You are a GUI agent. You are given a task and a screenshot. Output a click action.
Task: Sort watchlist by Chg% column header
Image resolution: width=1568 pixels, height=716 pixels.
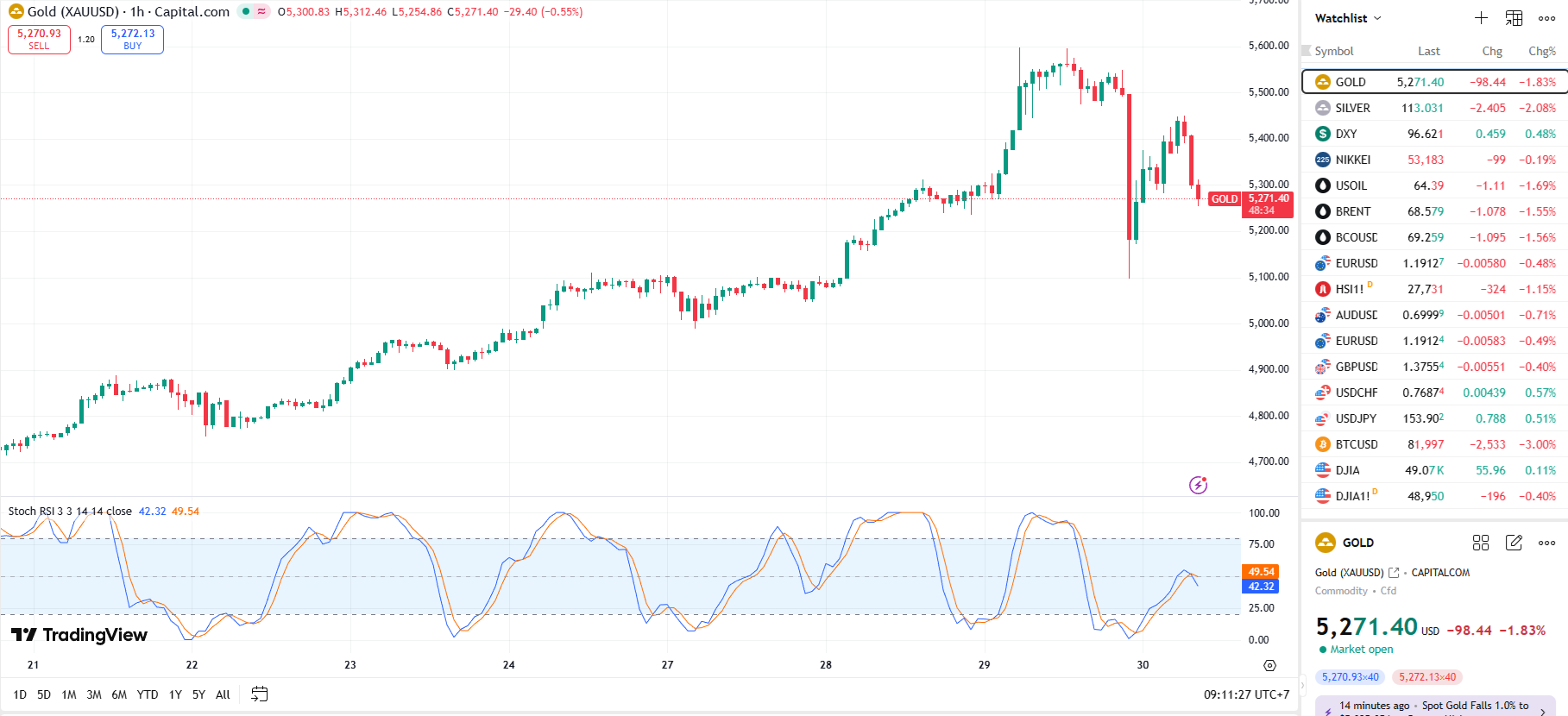pyautogui.click(x=1541, y=51)
